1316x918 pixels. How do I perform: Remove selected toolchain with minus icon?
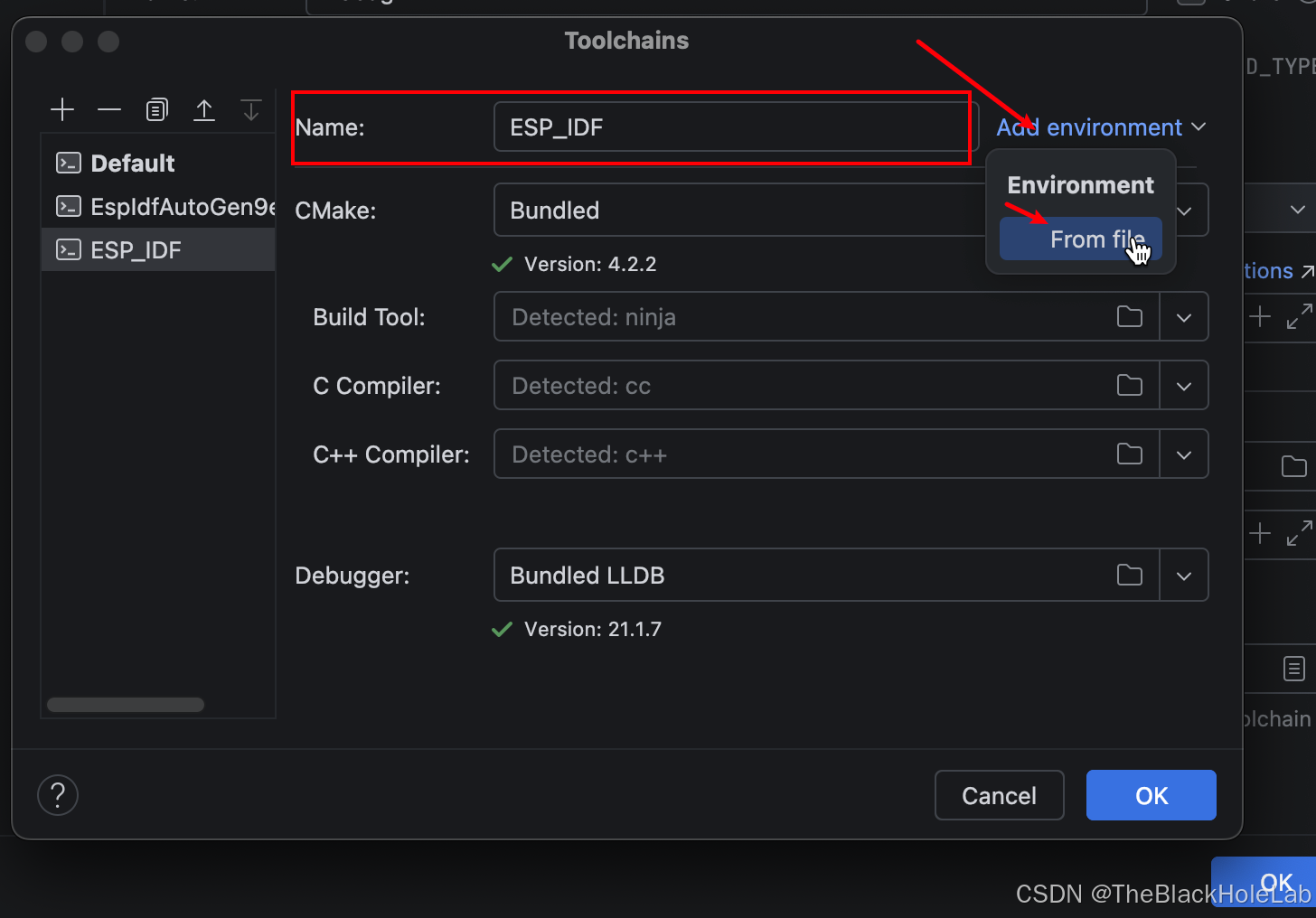click(x=109, y=110)
